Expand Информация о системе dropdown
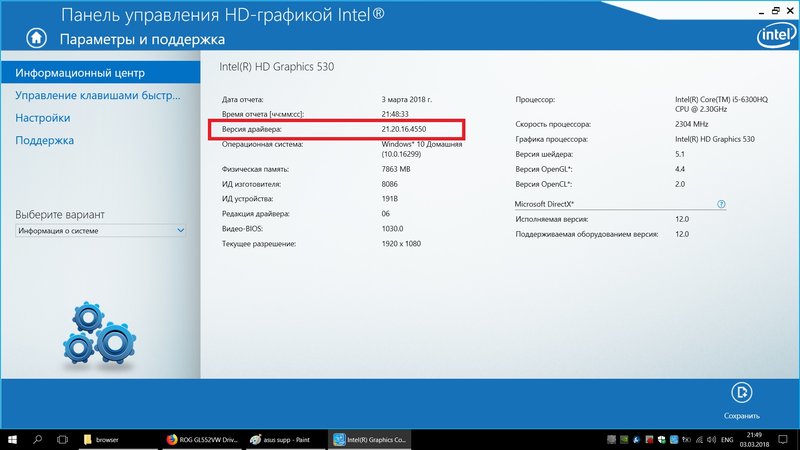The height and width of the screenshot is (450, 800). coord(101,231)
